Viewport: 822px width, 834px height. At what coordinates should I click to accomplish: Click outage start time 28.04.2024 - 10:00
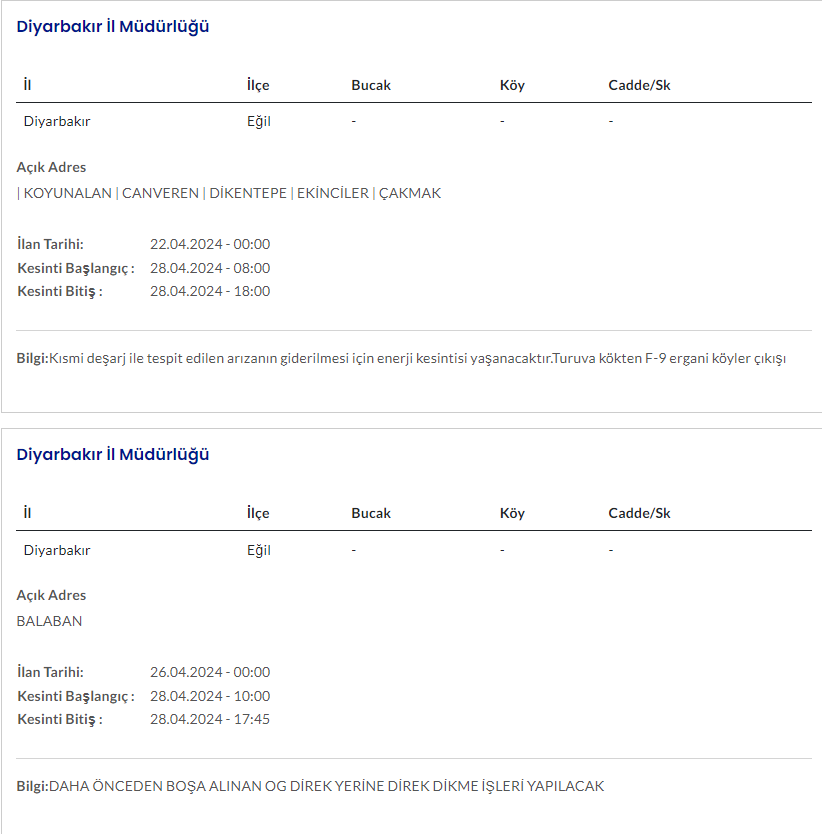tap(210, 696)
